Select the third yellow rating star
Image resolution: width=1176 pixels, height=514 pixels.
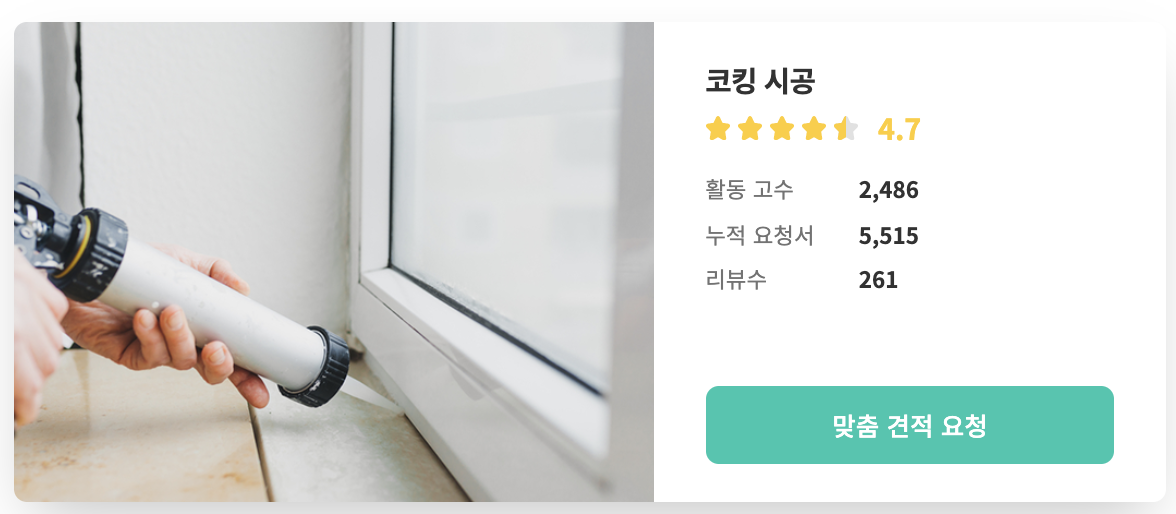pos(782,129)
